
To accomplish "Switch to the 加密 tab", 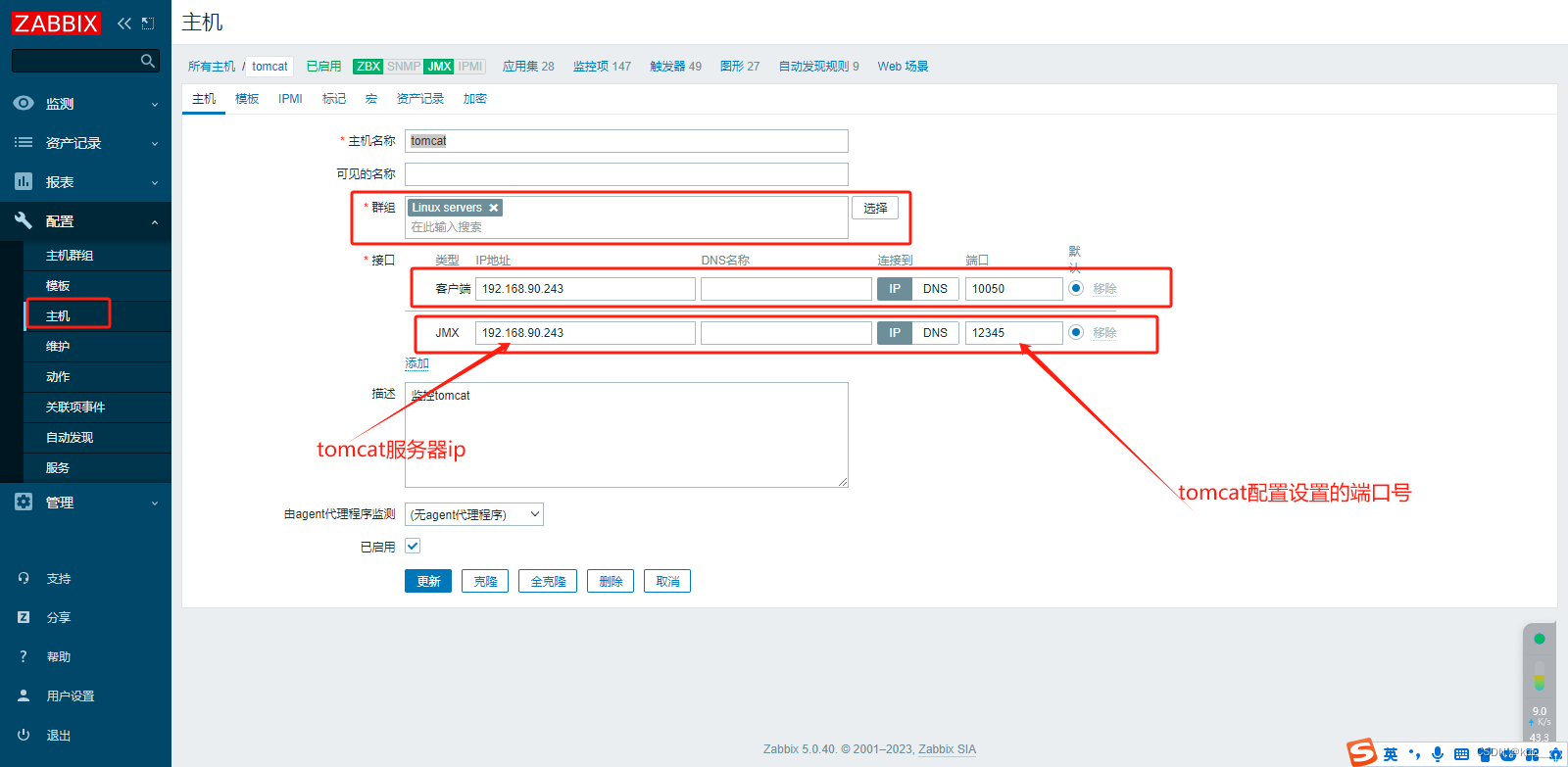I will (x=475, y=99).
